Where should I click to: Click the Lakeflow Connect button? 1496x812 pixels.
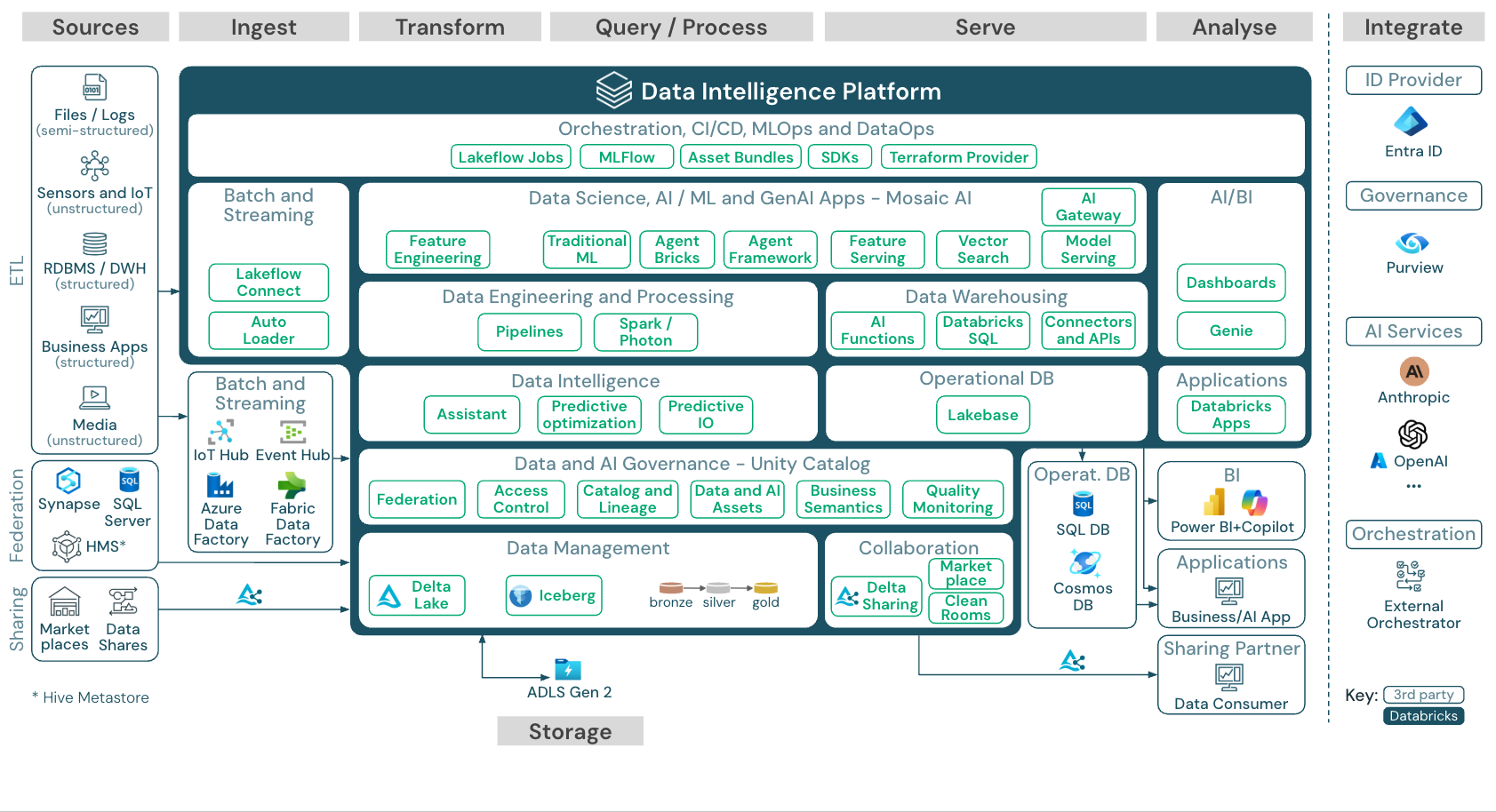268,282
